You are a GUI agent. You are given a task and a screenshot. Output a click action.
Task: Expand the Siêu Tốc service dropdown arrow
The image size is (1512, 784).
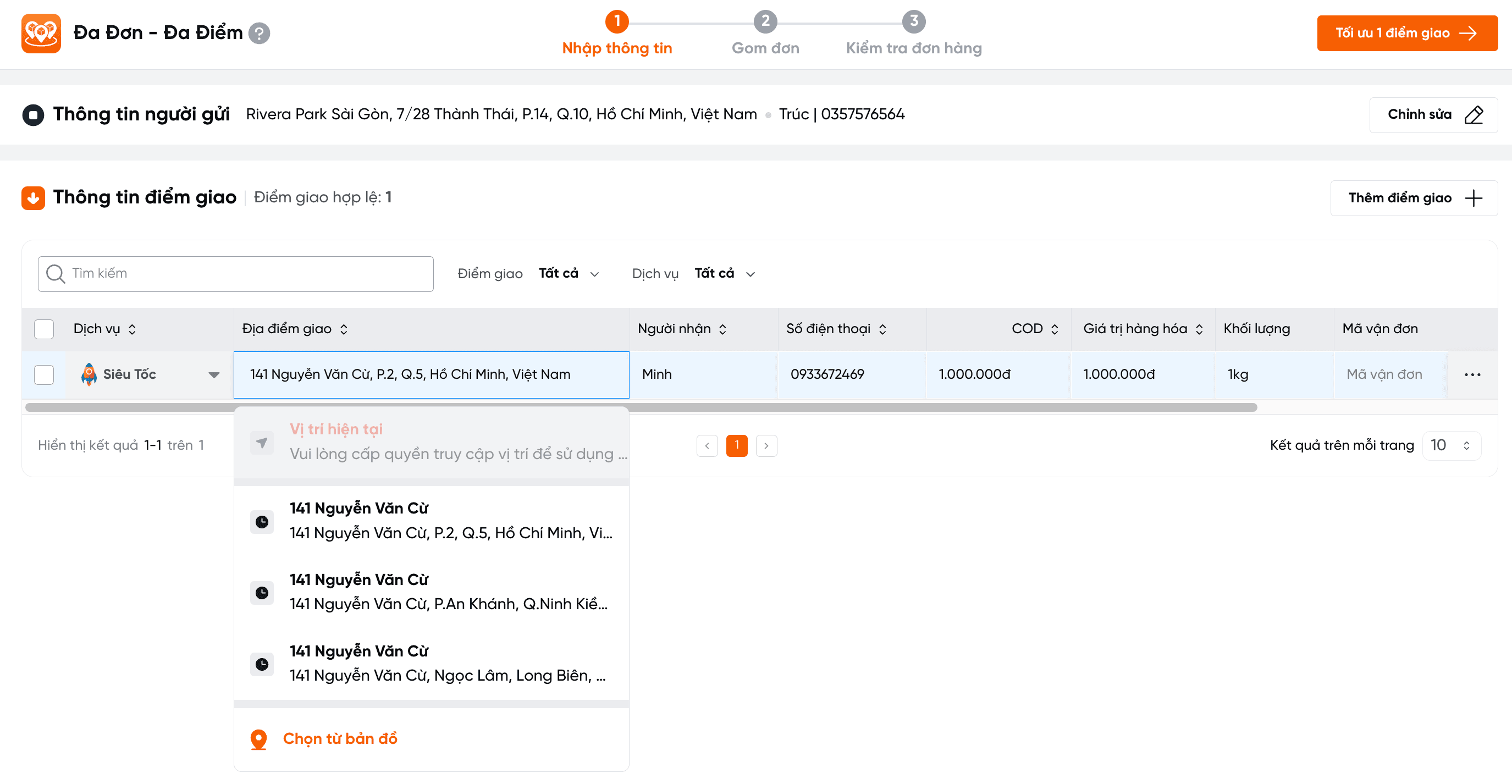click(x=214, y=374)
